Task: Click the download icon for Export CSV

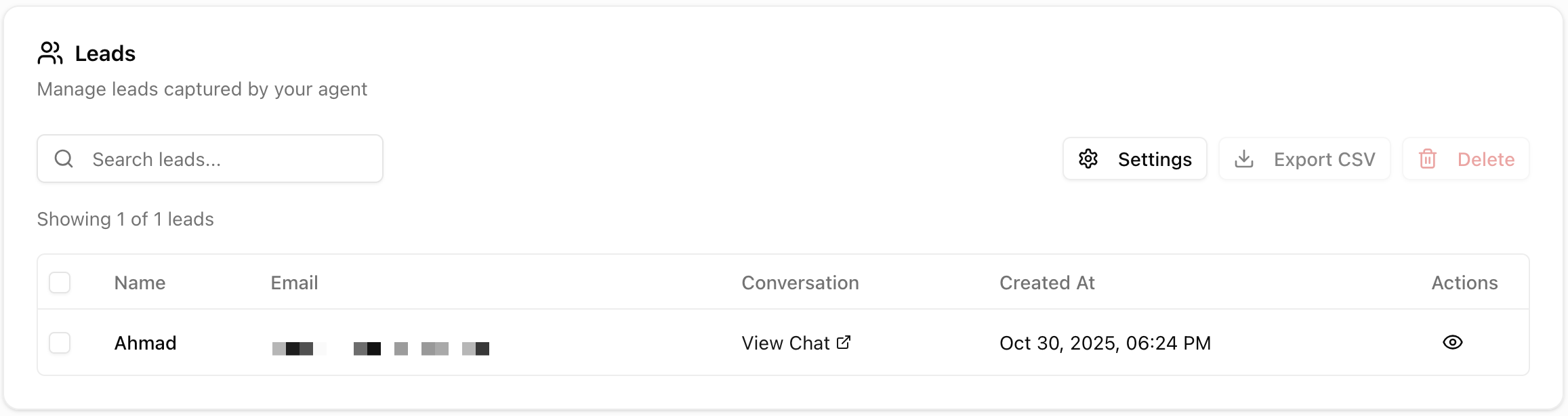Action: (1244, 159)
